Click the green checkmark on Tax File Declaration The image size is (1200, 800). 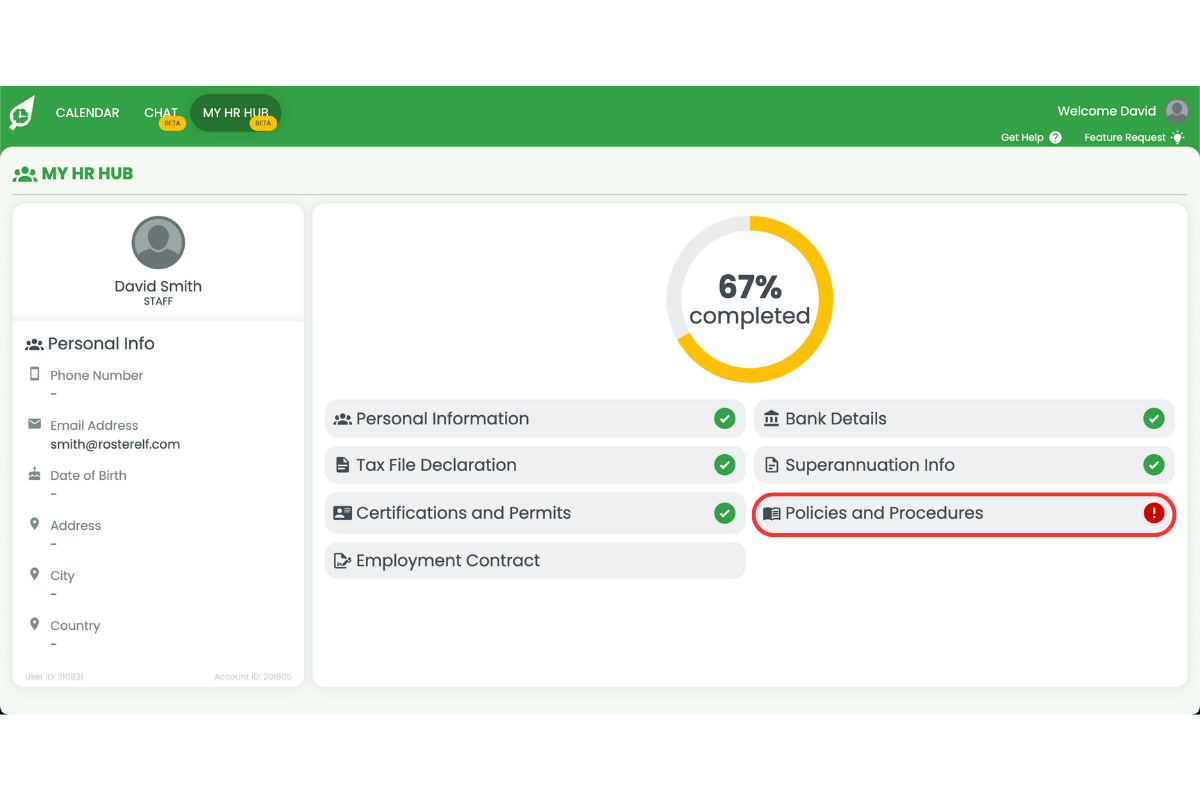click(725, 465)
